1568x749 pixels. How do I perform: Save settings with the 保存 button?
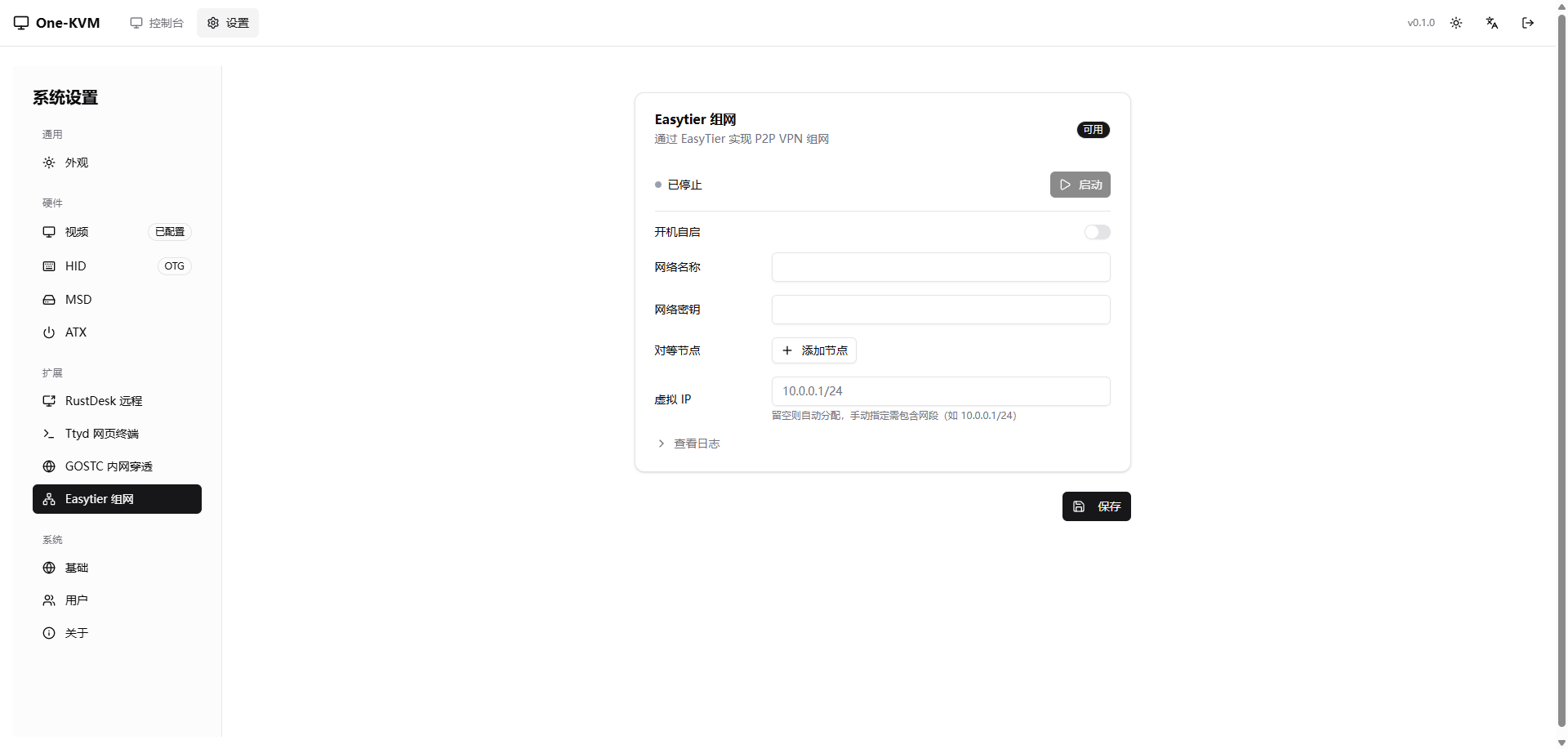point(1096,506)
